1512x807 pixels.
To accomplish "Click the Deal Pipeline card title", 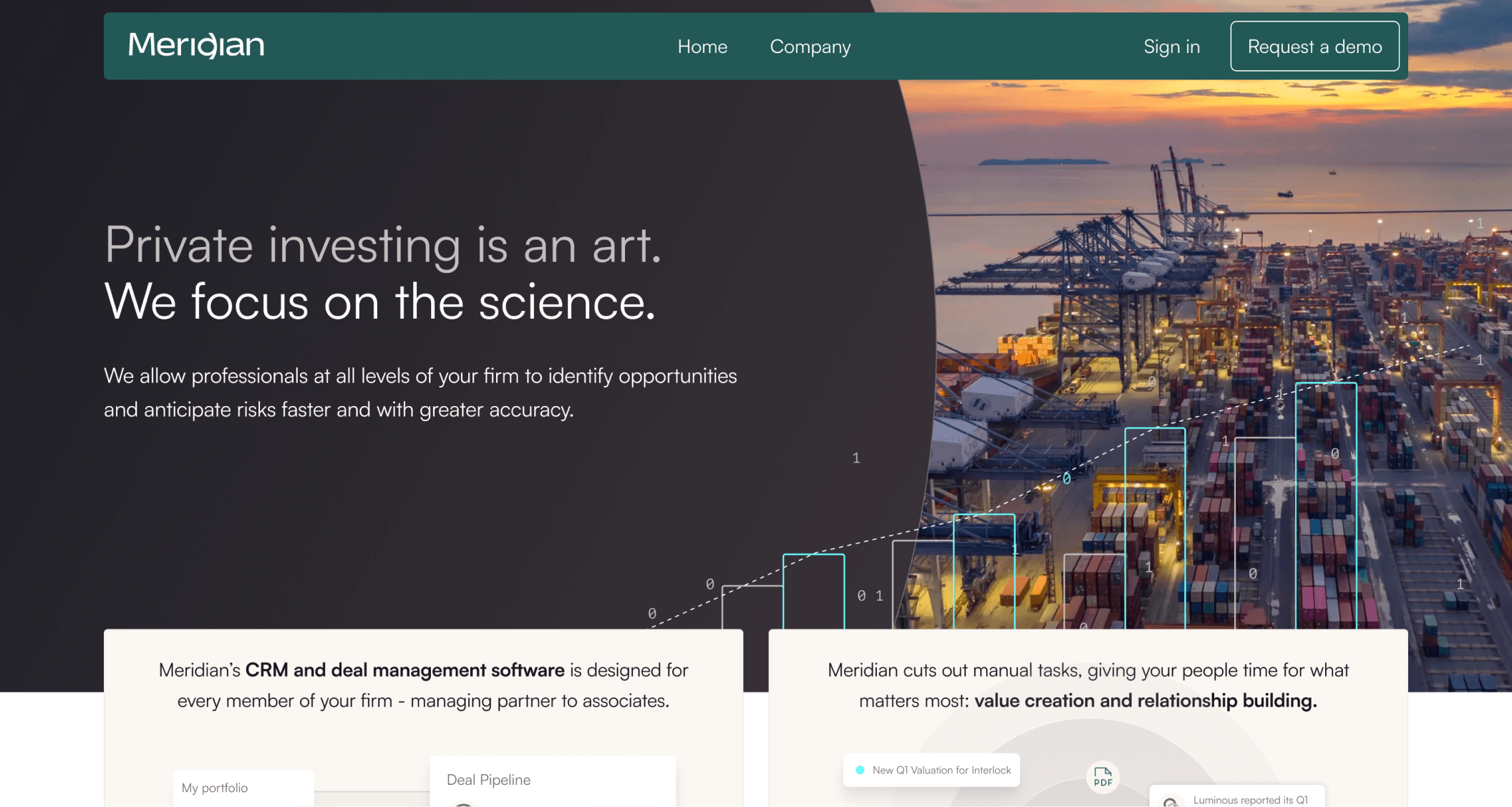I will pos(489,780).
